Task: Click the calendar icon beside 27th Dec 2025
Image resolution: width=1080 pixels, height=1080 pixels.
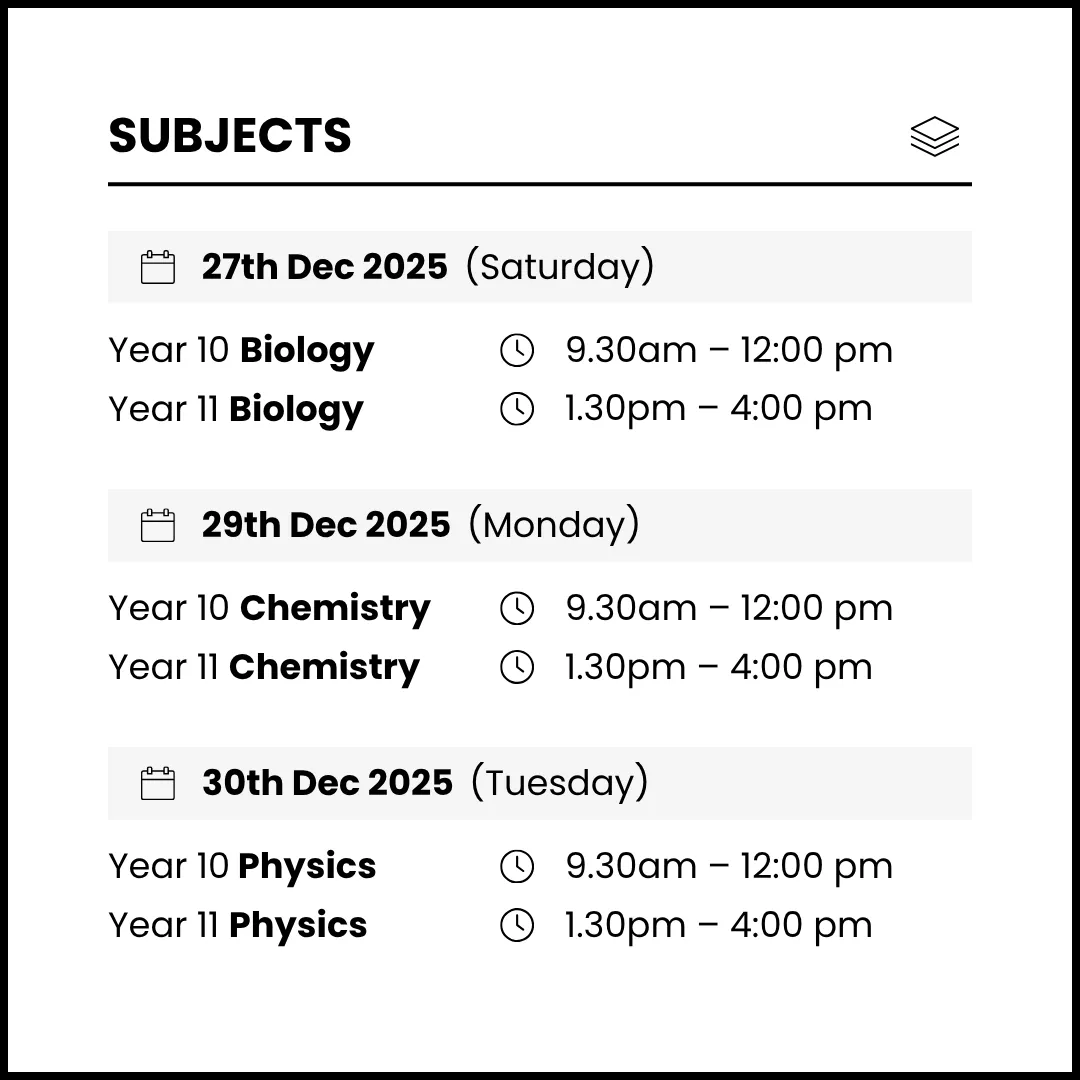Action: coord(158,267)
